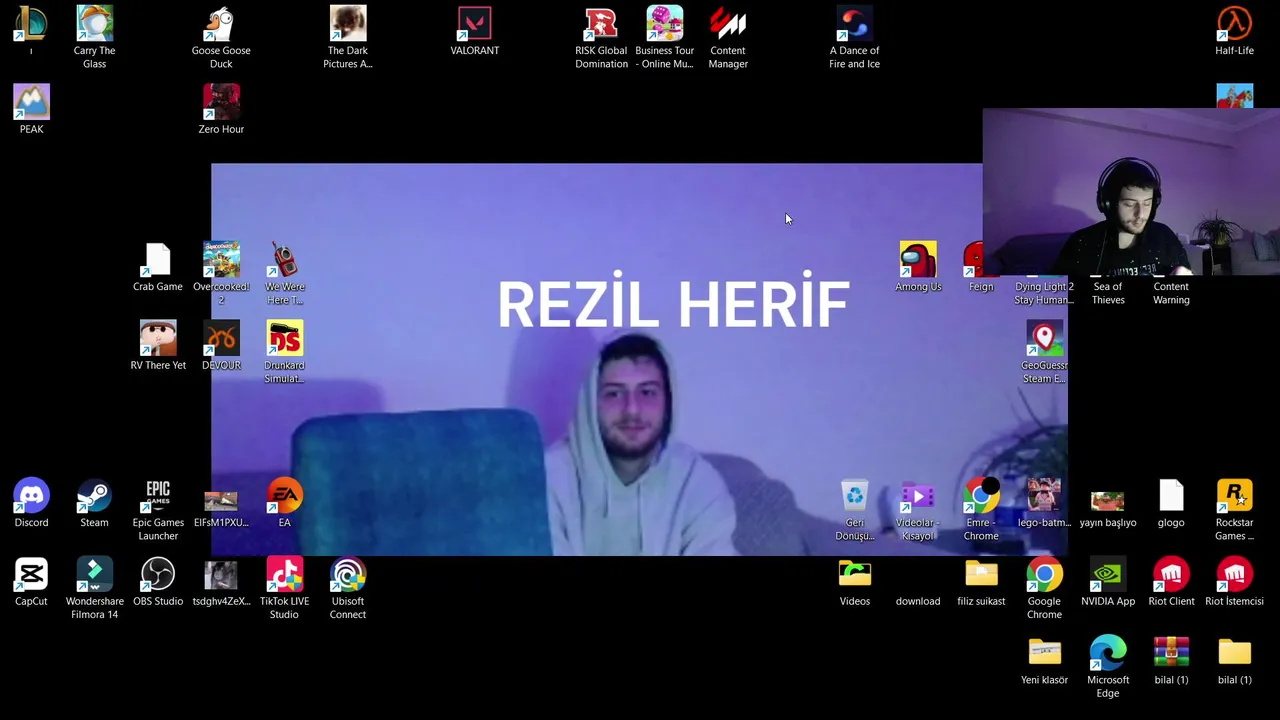Open CapCut video editor icon

click(31, 575)
